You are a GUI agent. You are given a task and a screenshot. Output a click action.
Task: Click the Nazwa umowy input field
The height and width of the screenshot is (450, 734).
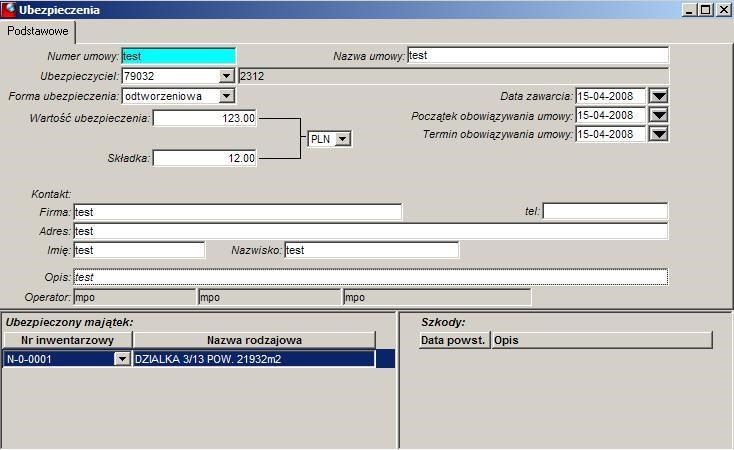538,55
